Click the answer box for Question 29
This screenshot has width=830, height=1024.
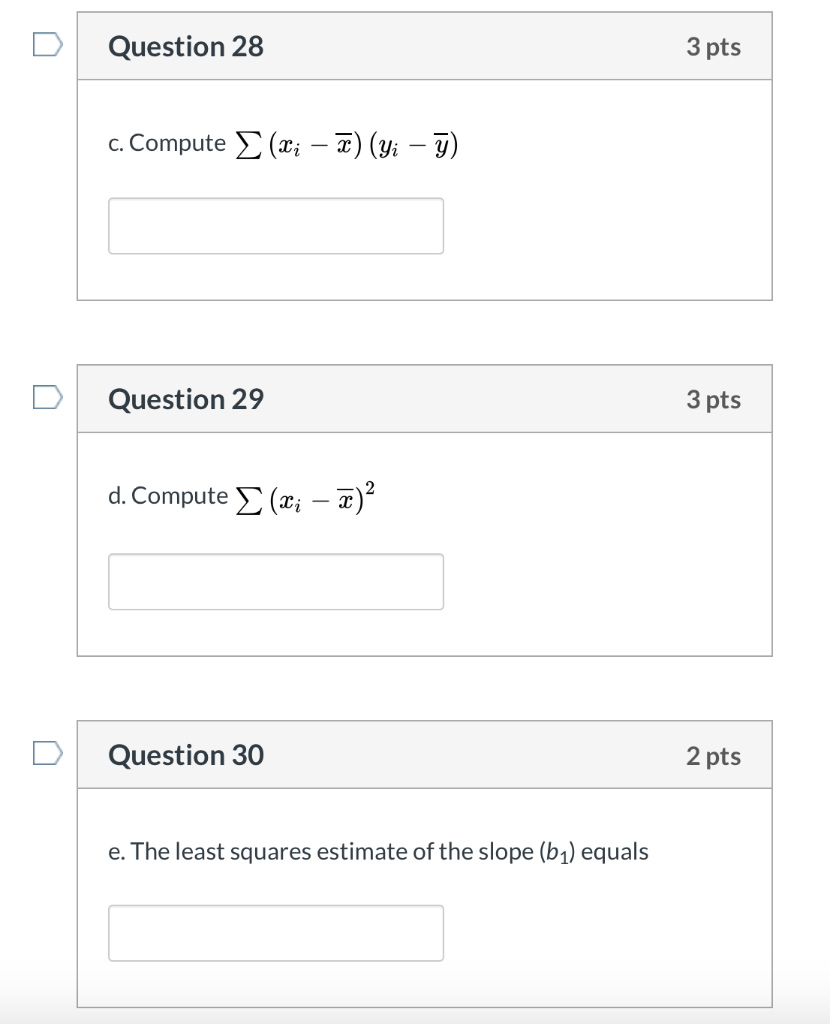pos(276,581)
